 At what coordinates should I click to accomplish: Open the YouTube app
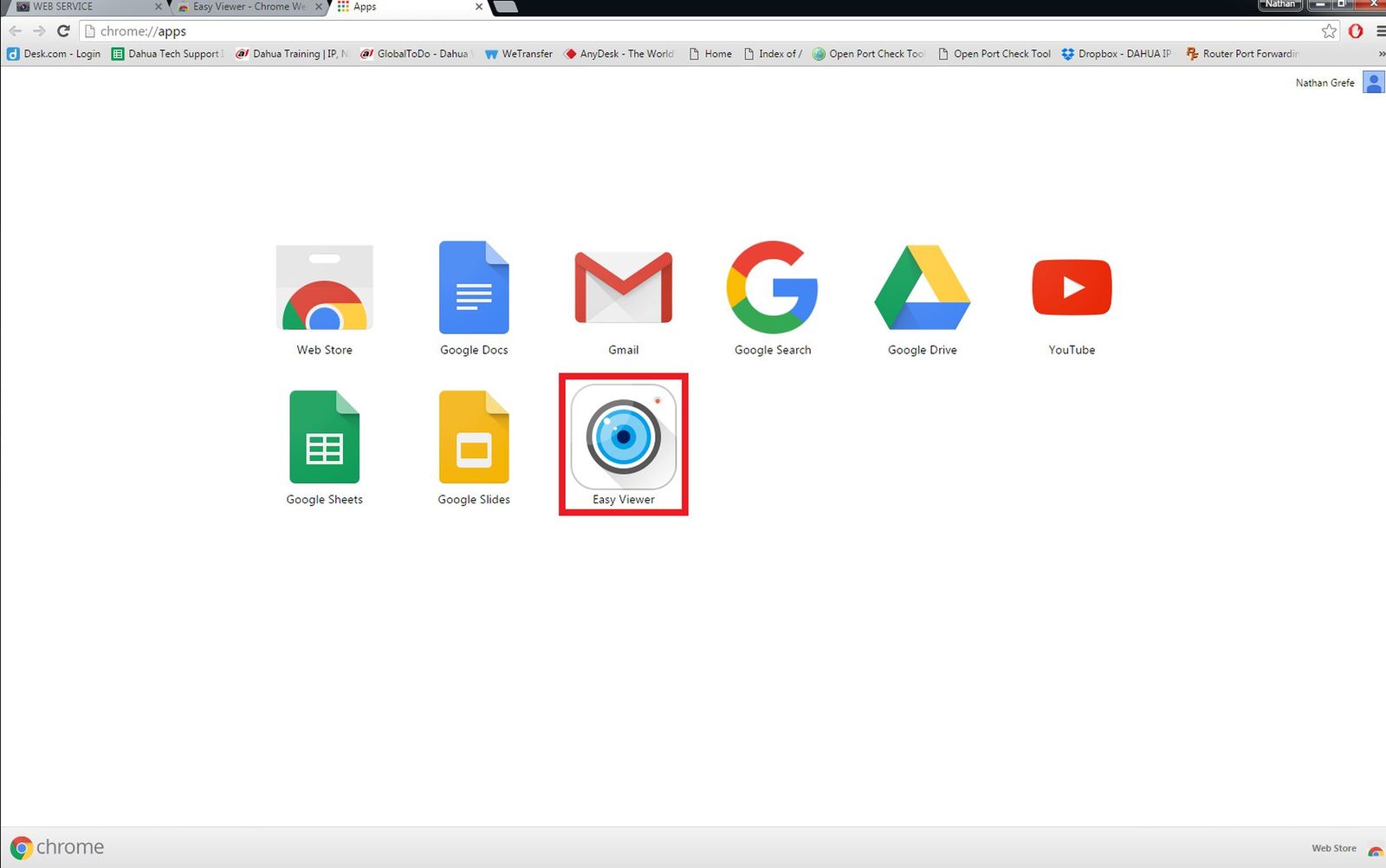pyautogui.click(x=1072, y=288)
